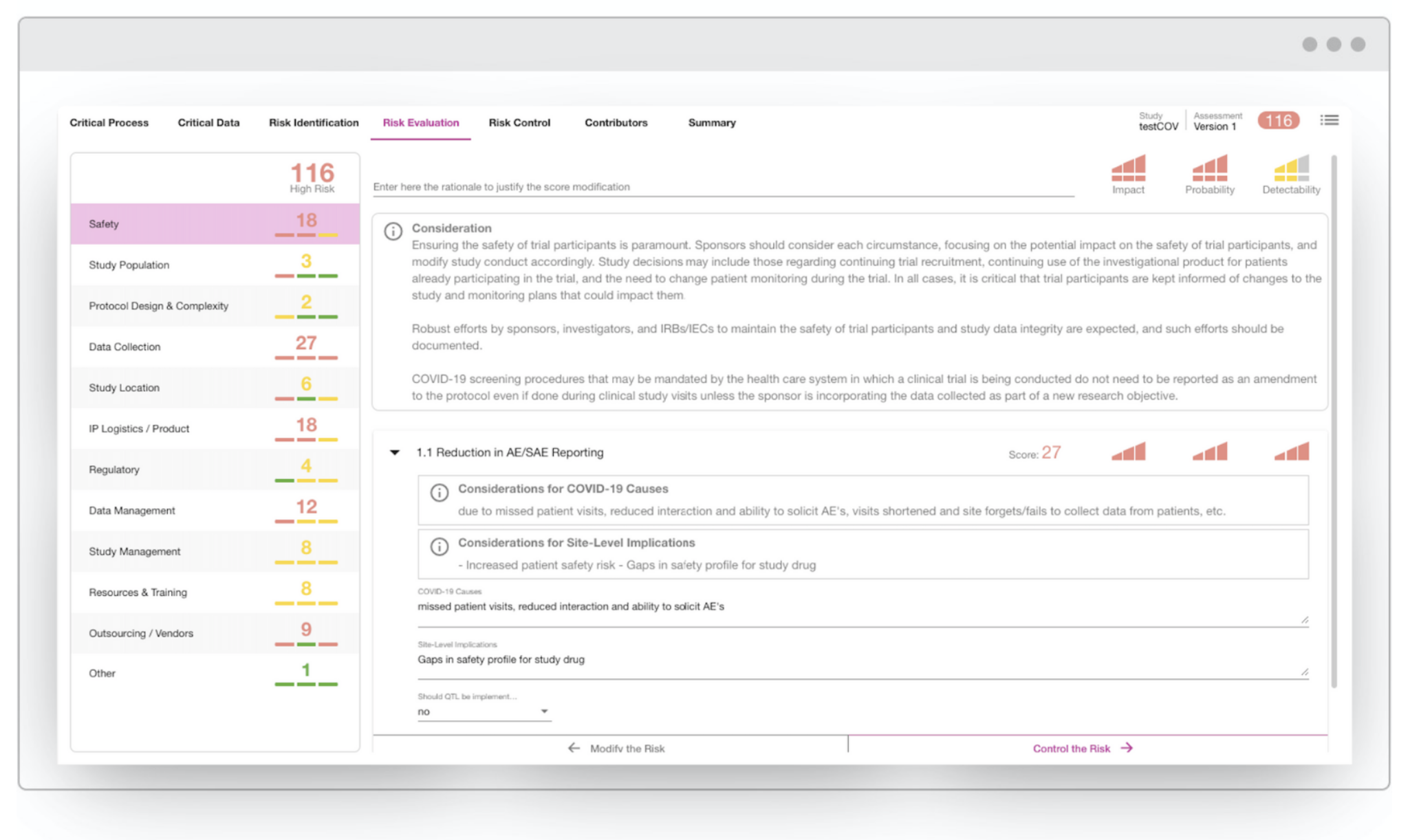Open the Summary tab

(x=711, y=122)
